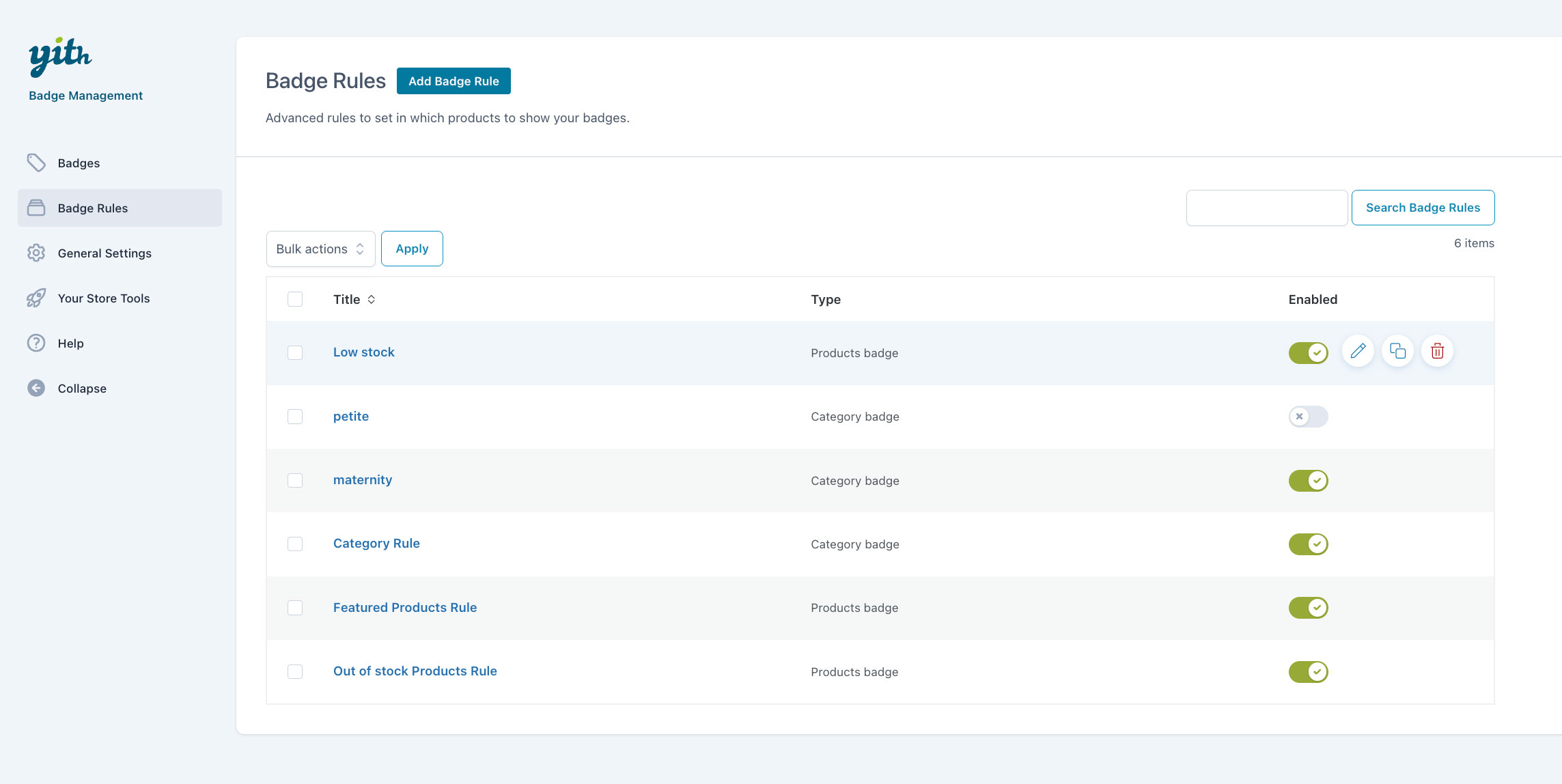Enable the petite badge rule toggle
The width and height of the screenshot is (1562, 784).
[x=1308, y=417]
